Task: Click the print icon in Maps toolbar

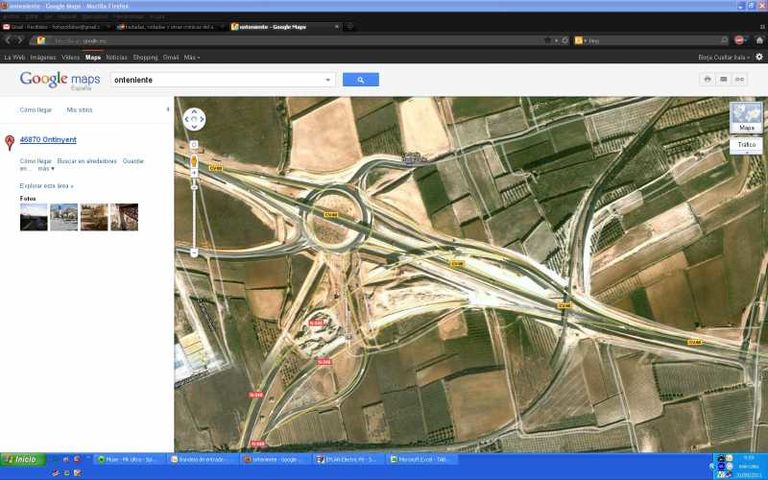Action: pos(707,79)
